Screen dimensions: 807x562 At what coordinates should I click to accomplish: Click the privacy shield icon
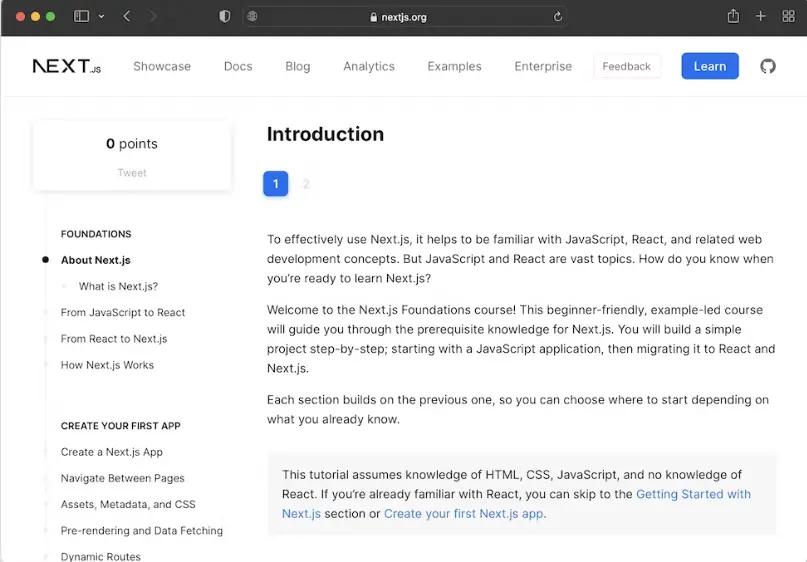[224, 16]
